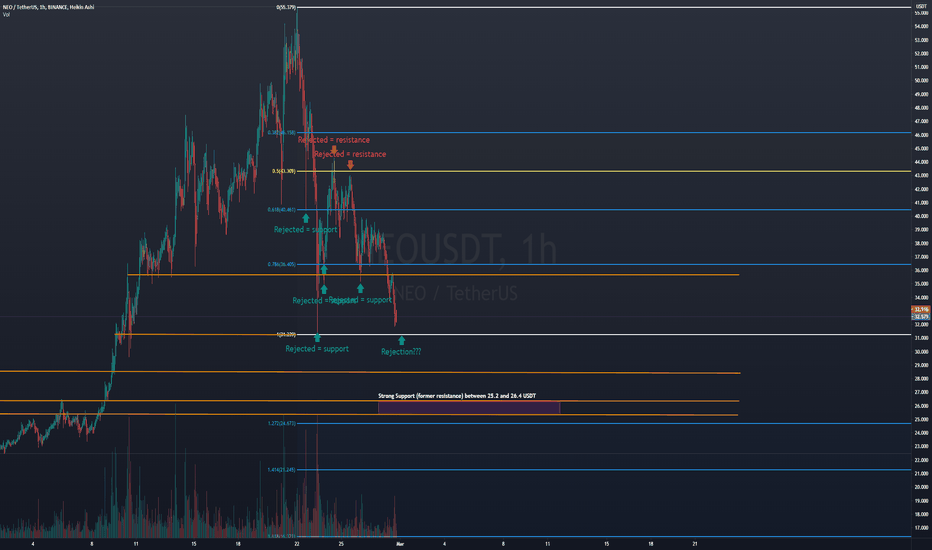Click the 25.000 price axis label

(x=922, y=419)
